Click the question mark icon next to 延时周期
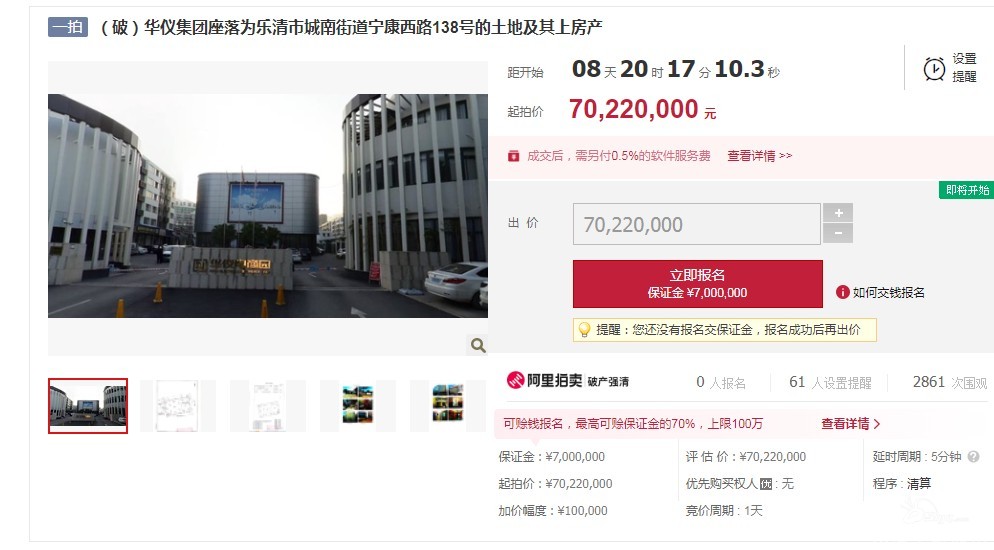Viewport: 994px width, 550px height. tap(974, 456)
